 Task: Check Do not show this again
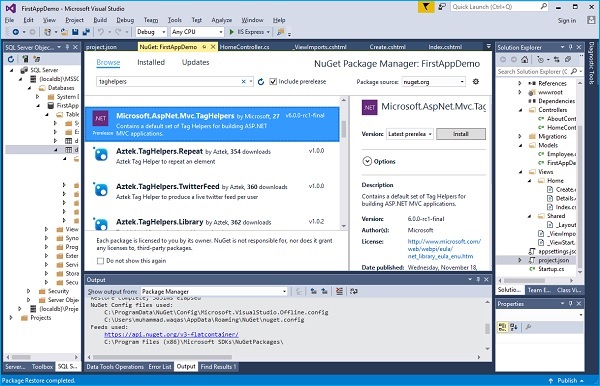tap(101, 261)
